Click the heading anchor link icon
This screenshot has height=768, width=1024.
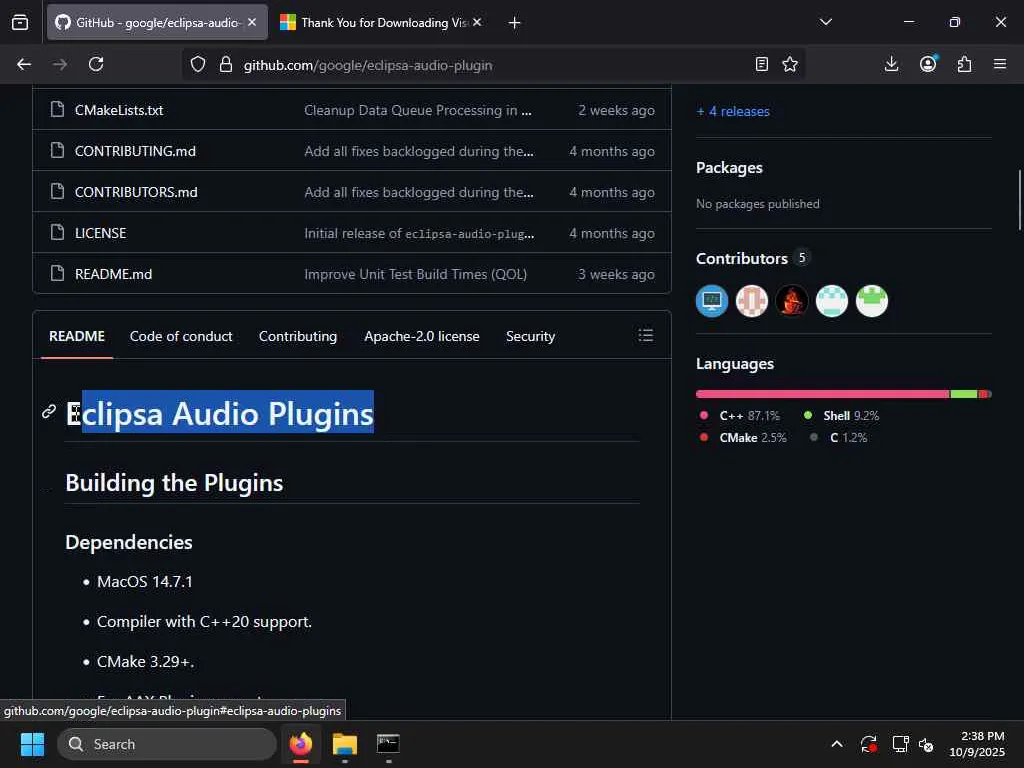(x=49, y=411)
